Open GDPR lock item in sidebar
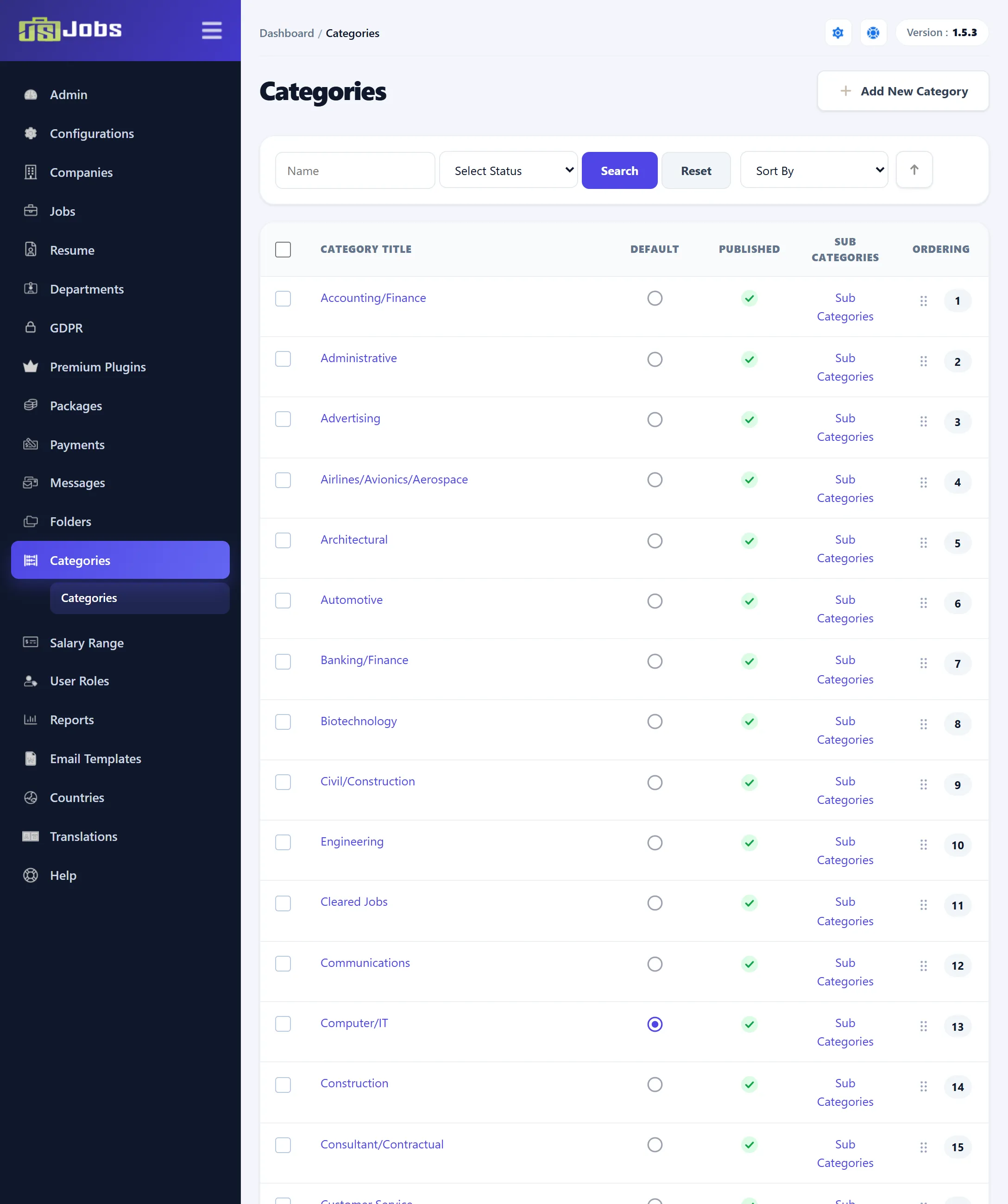The image size is (1008, 1204). click(120, 328)
